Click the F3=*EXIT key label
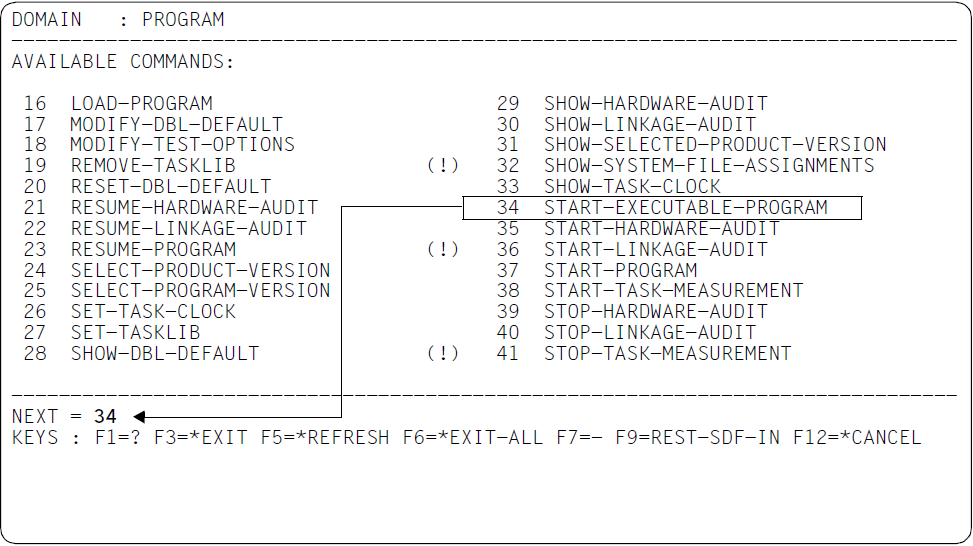The height and width of the screenshot is (546, 973). [x=200, y=437]
